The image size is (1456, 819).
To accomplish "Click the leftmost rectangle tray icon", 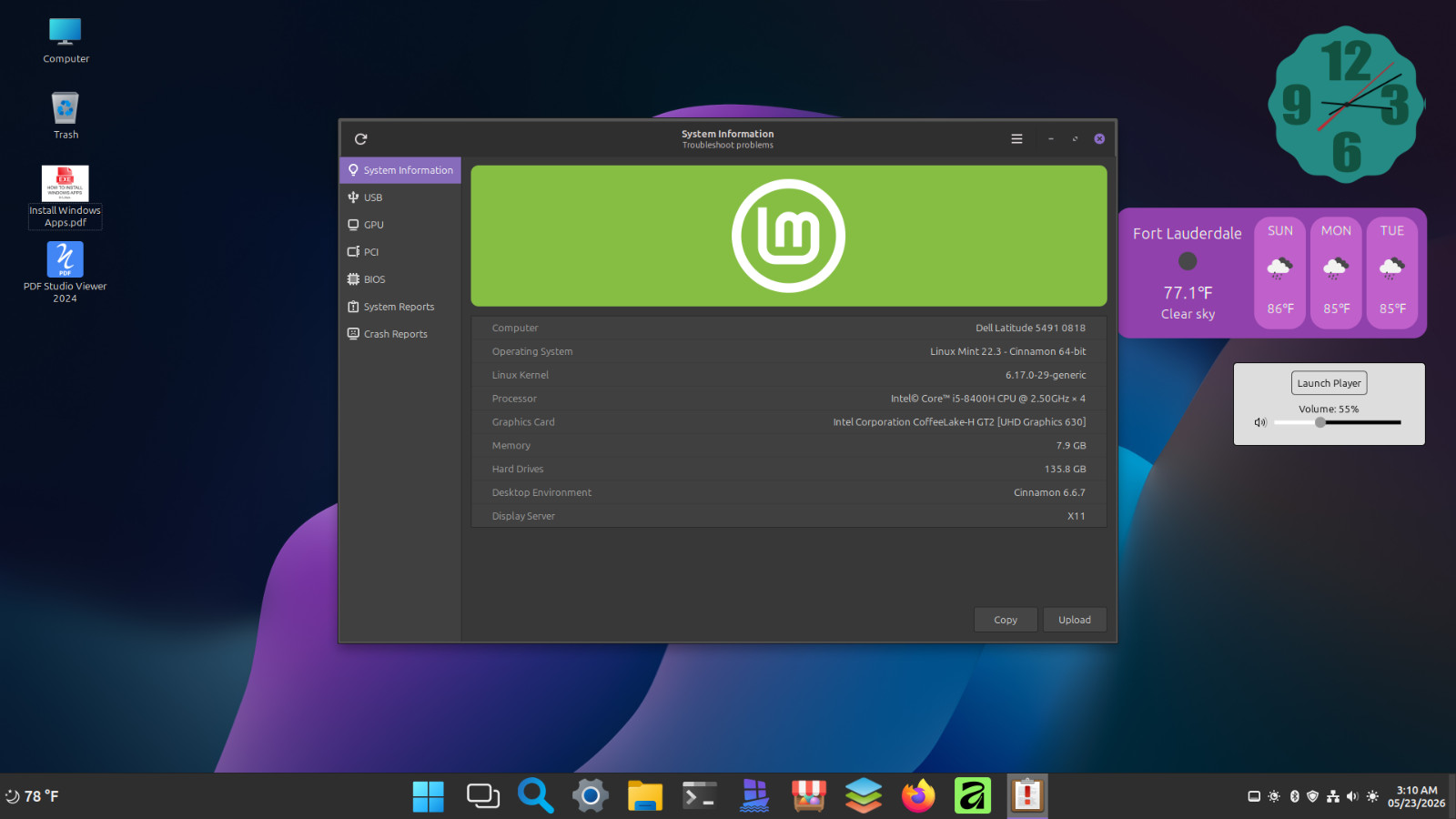I will click(x=1254, y=796).
